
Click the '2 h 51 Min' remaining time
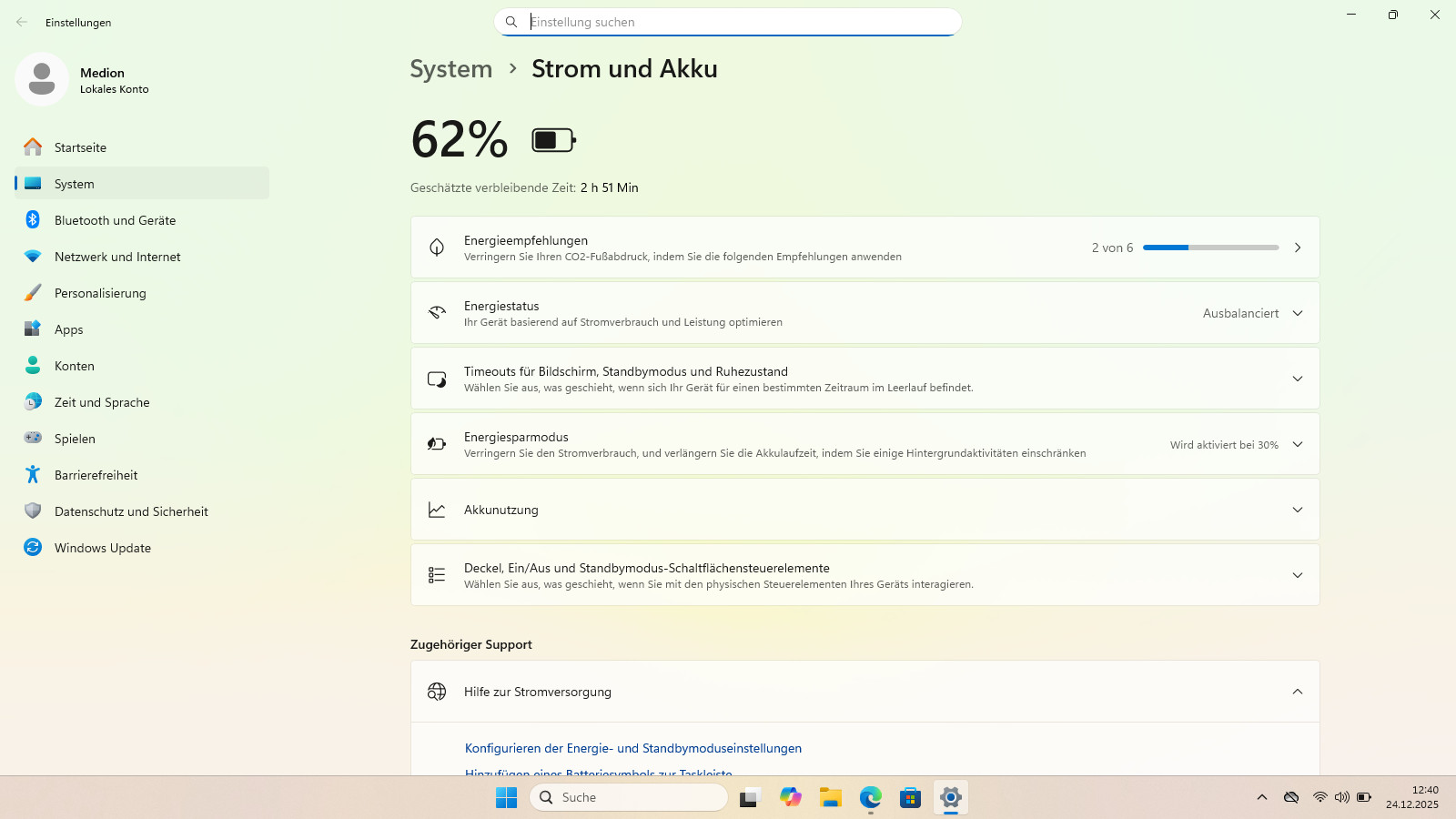(610, 187)
